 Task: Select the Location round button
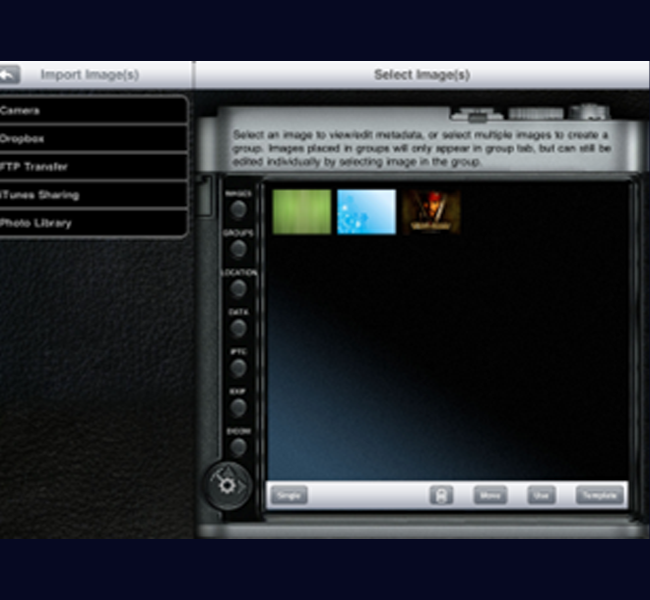pos(238,288)
